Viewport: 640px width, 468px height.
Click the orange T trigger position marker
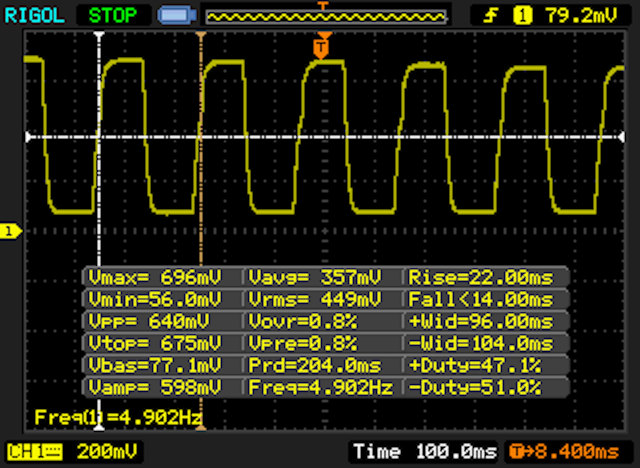(x=321, y=47)
